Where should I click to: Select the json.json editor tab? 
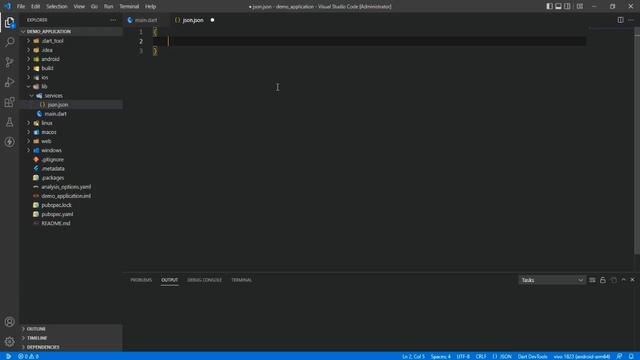point(193,20)
